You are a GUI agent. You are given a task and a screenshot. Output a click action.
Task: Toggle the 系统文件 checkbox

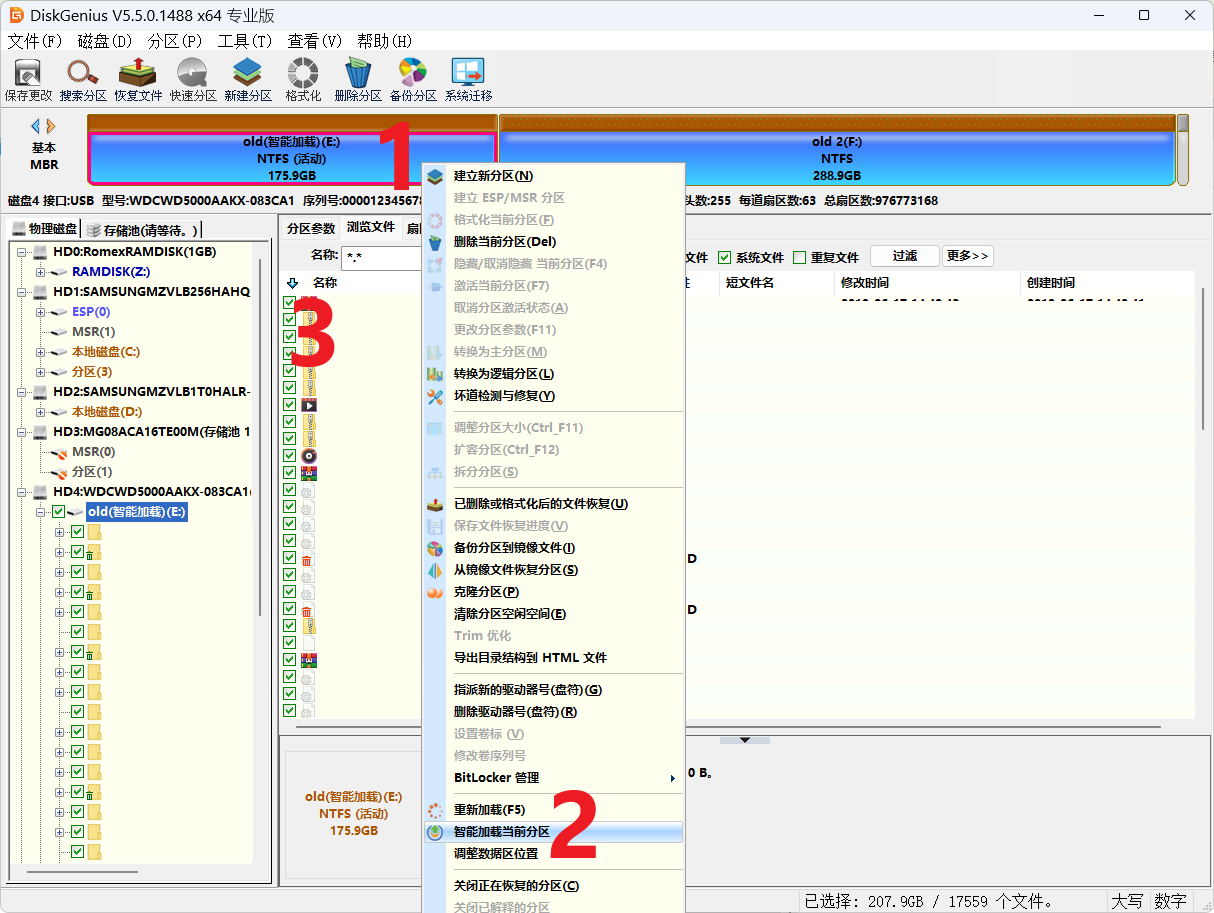click(x=725, y=257)
